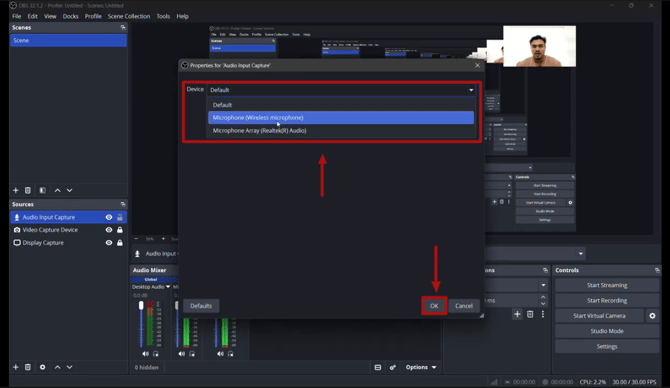Open scene filters icon in Scenes toolbar
670x388 pixels.
click(x=42, y=190)
